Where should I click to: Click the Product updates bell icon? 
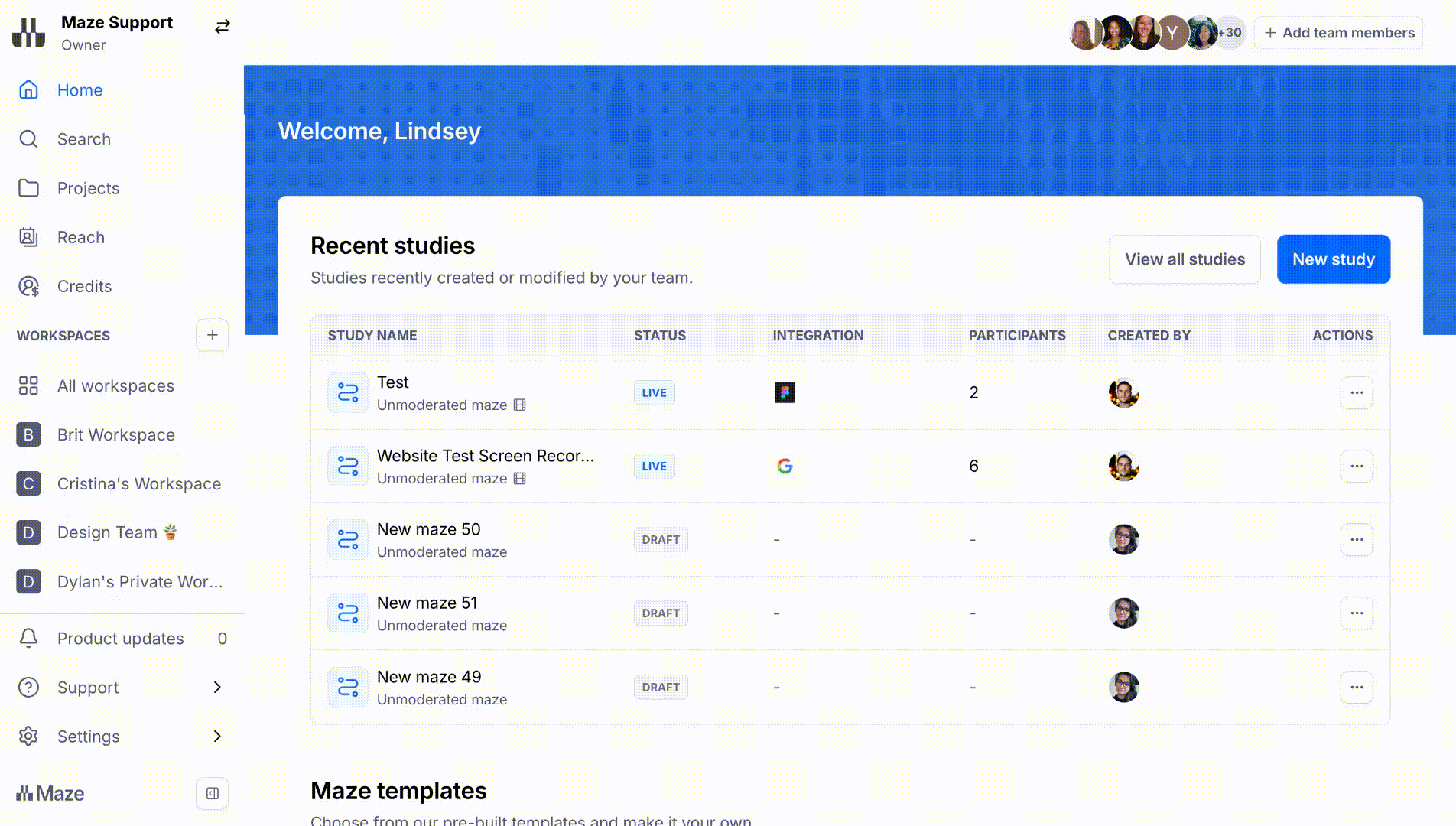tap(28, 638)
